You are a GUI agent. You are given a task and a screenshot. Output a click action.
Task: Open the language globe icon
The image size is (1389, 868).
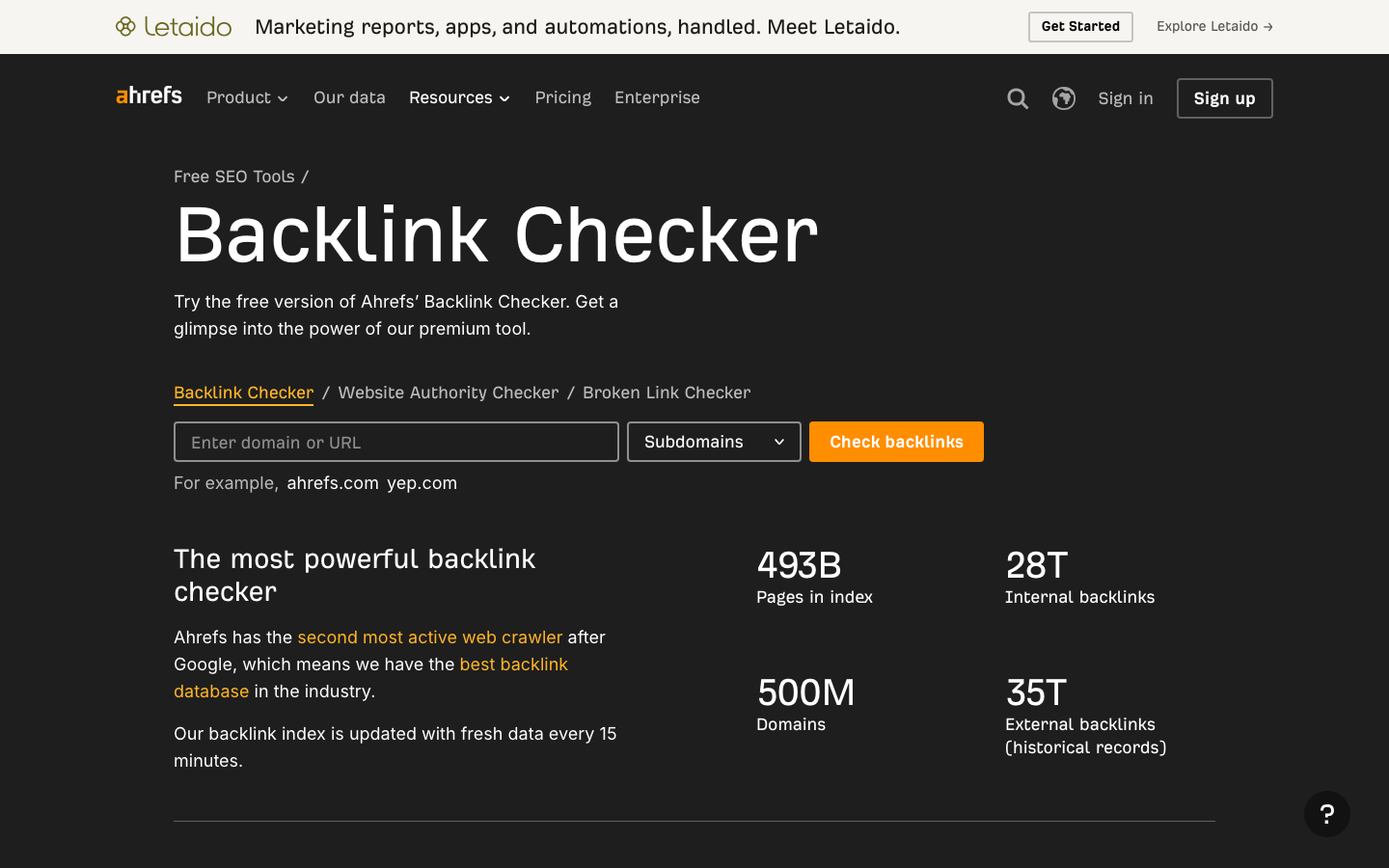point(1064,98)
